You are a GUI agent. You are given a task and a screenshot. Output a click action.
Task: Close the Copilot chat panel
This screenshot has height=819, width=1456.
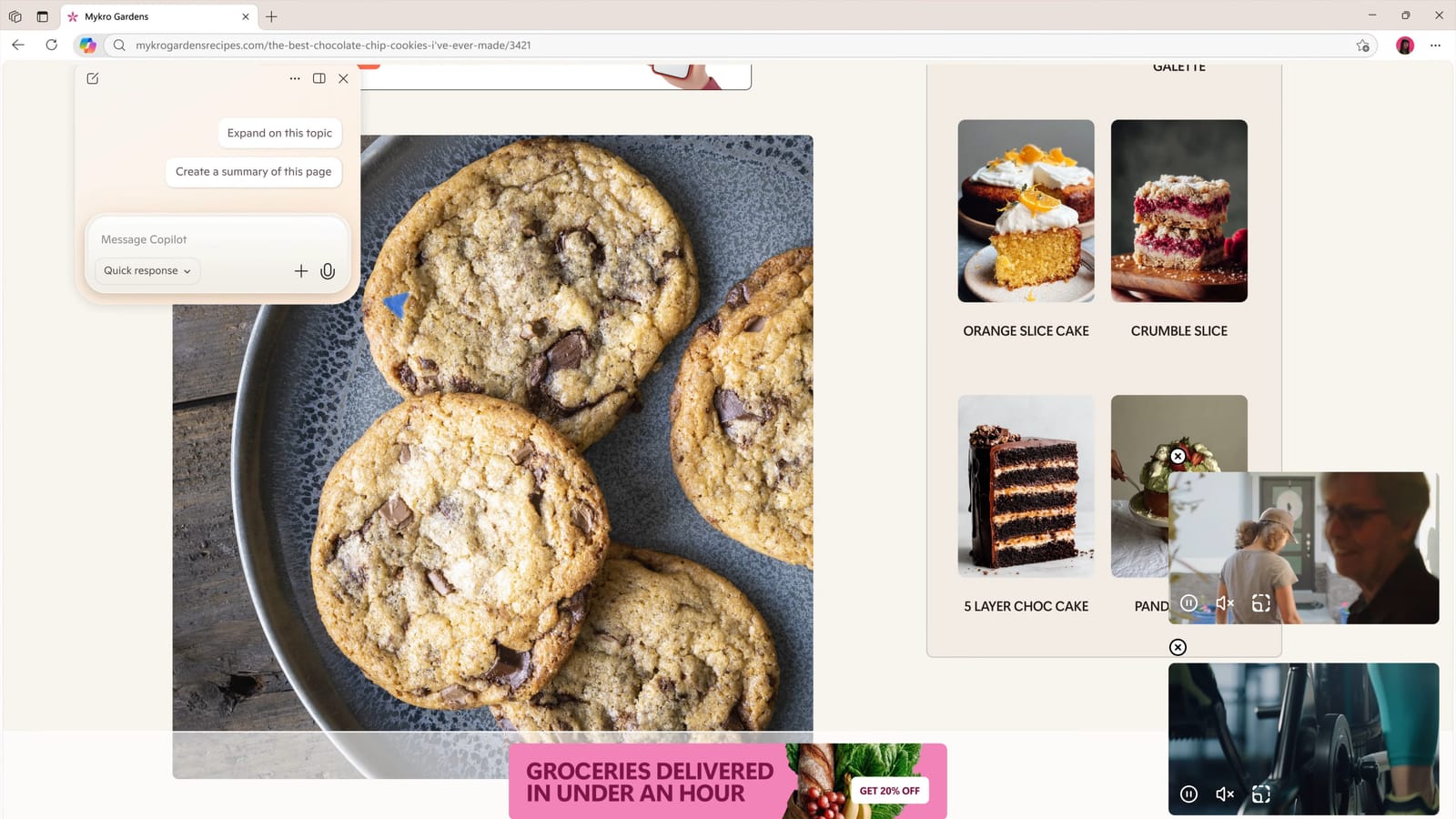[344, 78]
